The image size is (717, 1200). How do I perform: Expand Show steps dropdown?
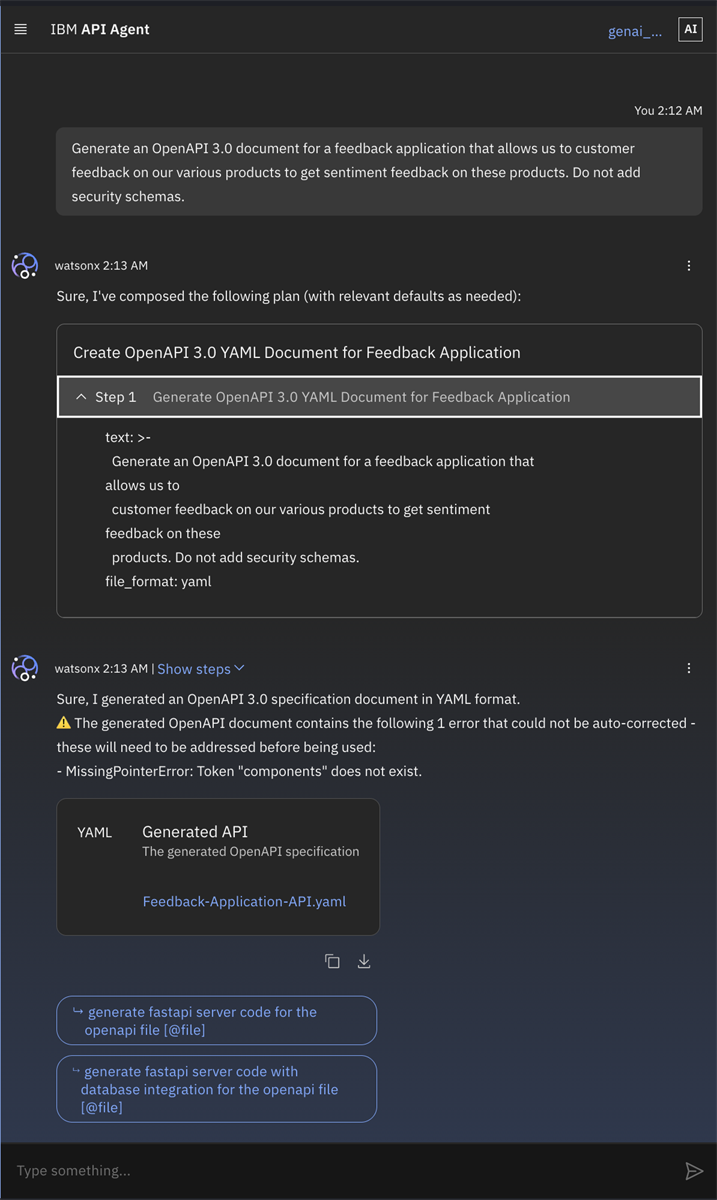click(x=201, y=669)
